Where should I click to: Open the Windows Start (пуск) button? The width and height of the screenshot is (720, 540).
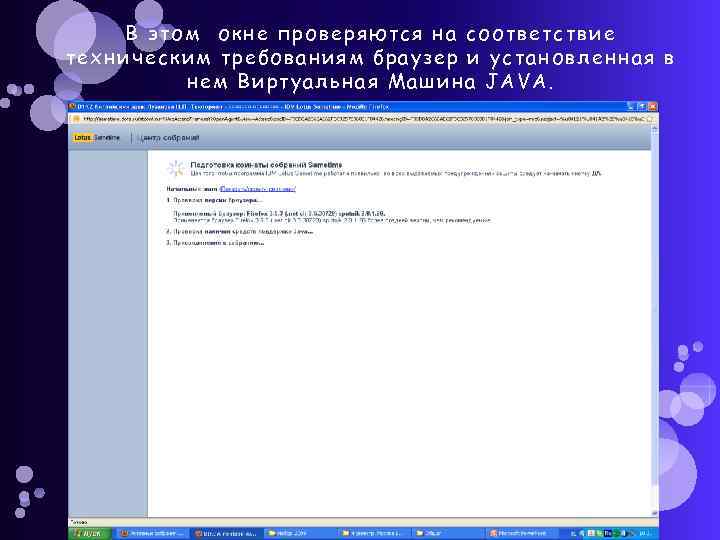[90, 534]
